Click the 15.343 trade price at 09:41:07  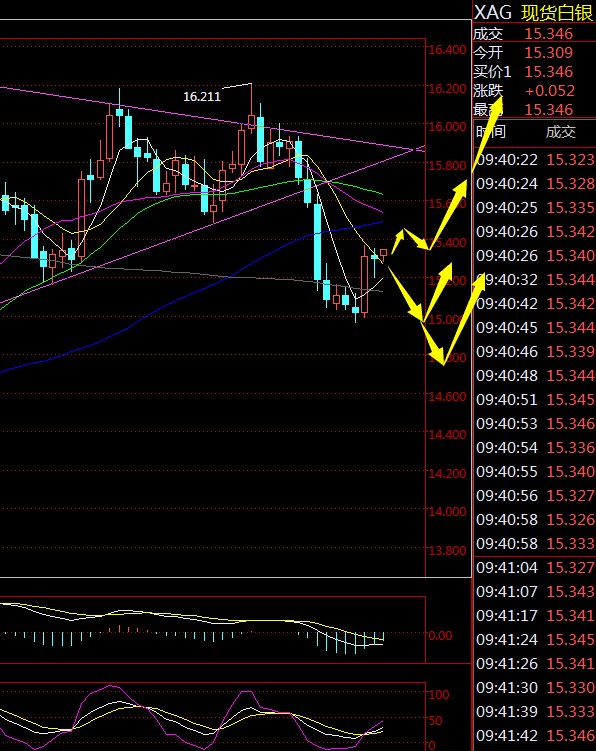click(571, 592)
